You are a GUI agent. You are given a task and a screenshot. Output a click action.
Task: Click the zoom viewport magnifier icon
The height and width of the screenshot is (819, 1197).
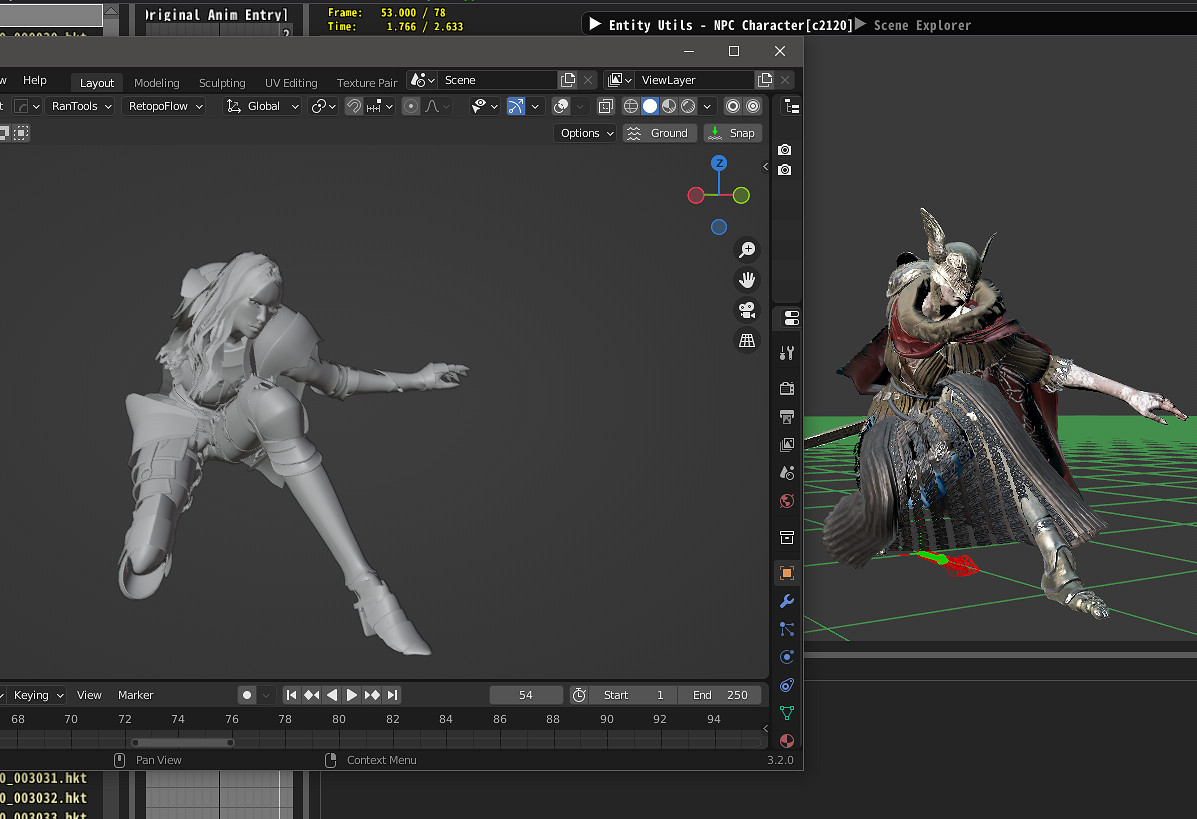pos(746,250)
